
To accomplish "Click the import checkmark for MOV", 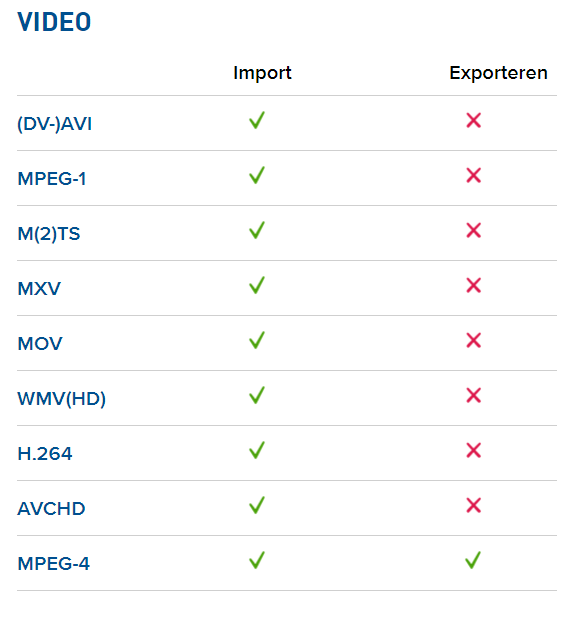I will point(257,341).
